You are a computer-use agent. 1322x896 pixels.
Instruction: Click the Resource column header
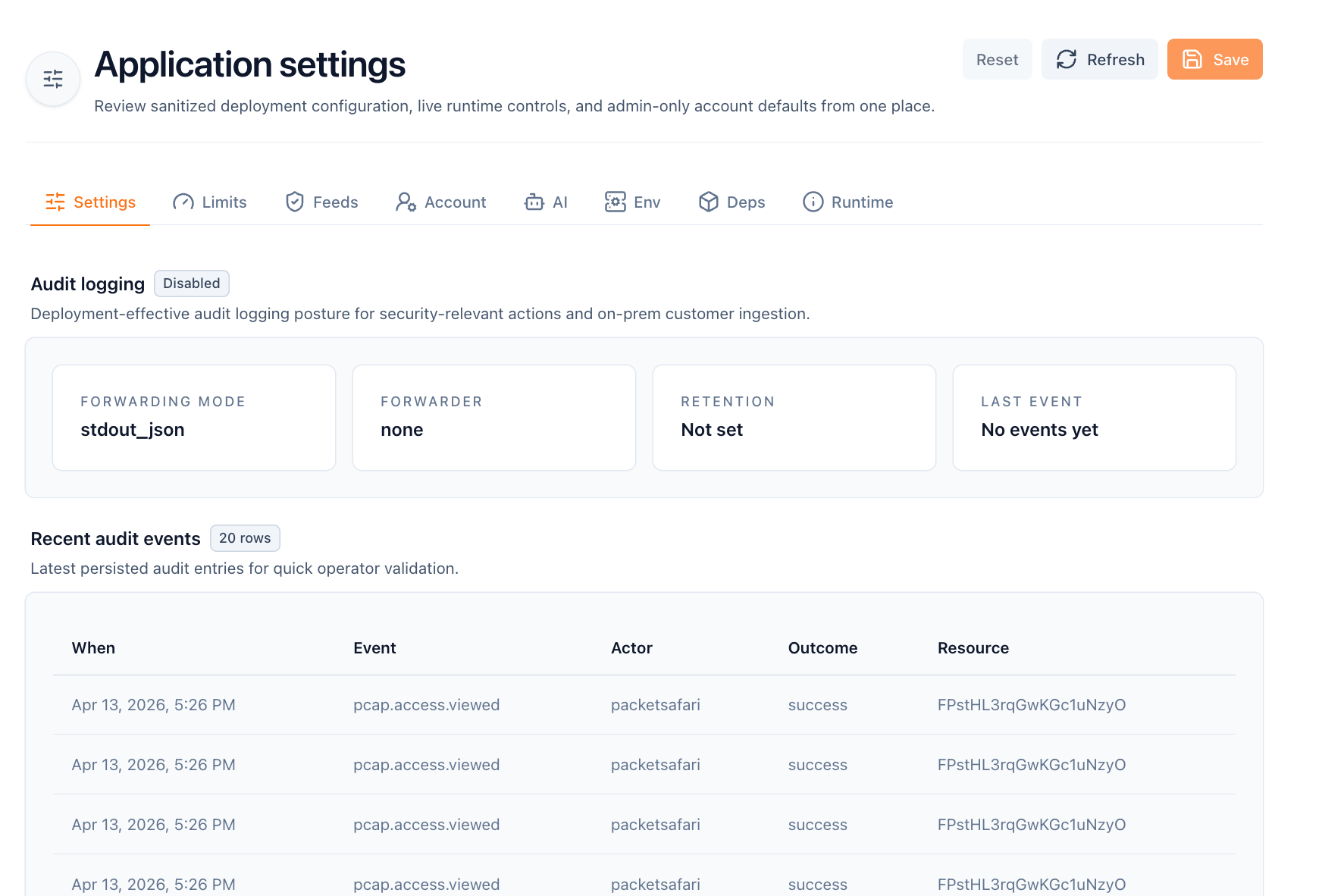click(973, 648)
